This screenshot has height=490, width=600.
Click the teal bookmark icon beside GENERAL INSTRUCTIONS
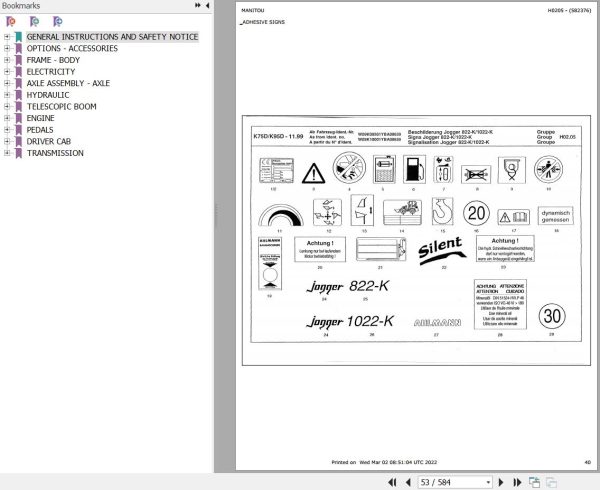coord(18,37)
